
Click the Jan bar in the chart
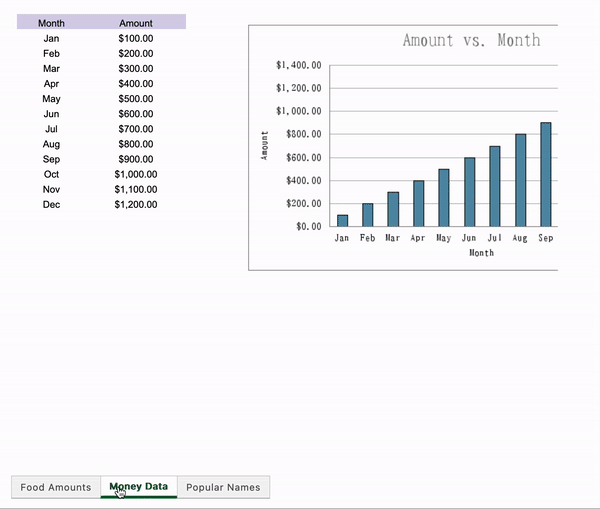coord(342,221)
